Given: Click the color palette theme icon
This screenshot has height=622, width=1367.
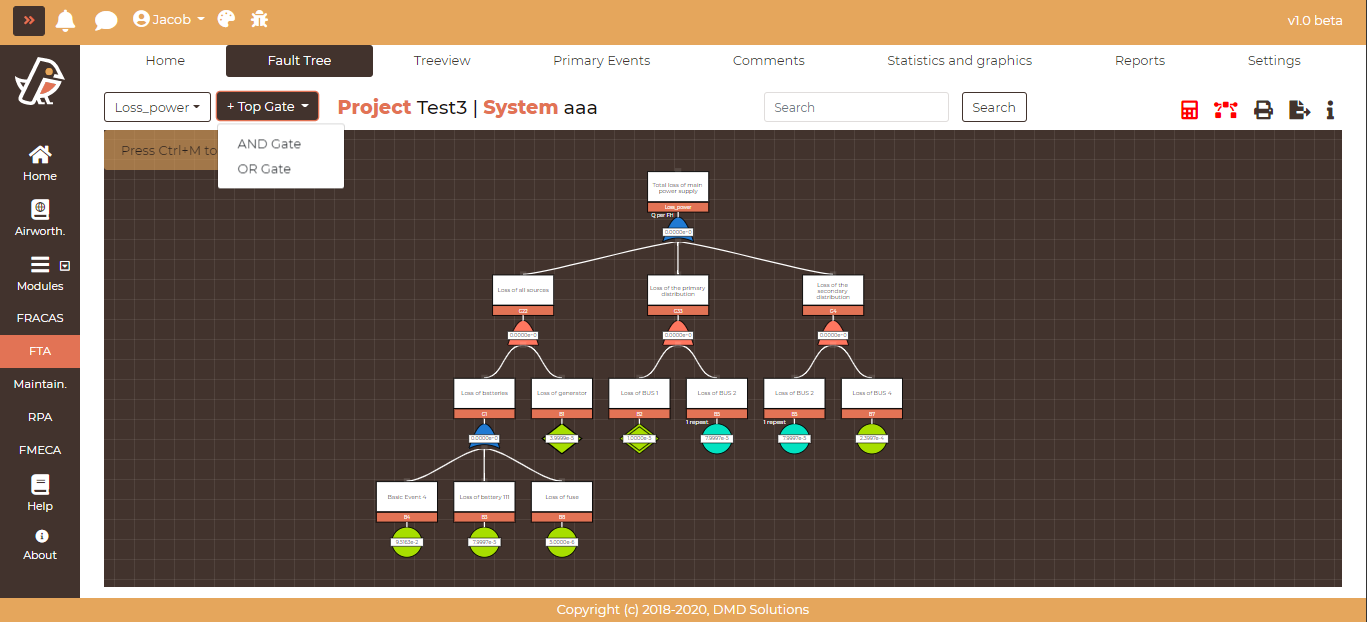Looking at the screenshot, I should (227, 19).
